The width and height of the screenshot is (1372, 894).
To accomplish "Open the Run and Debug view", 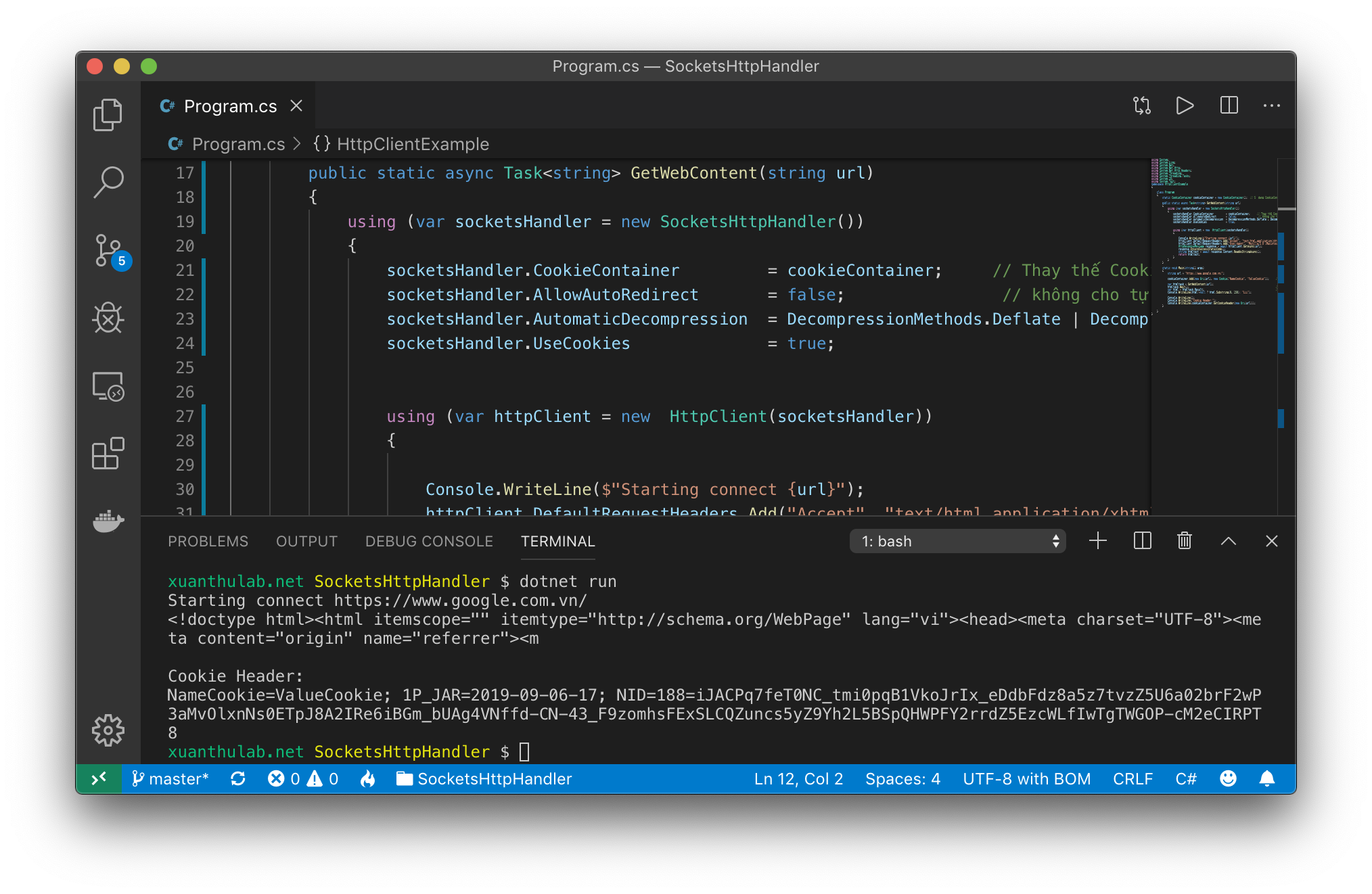I will pos(108,318).
